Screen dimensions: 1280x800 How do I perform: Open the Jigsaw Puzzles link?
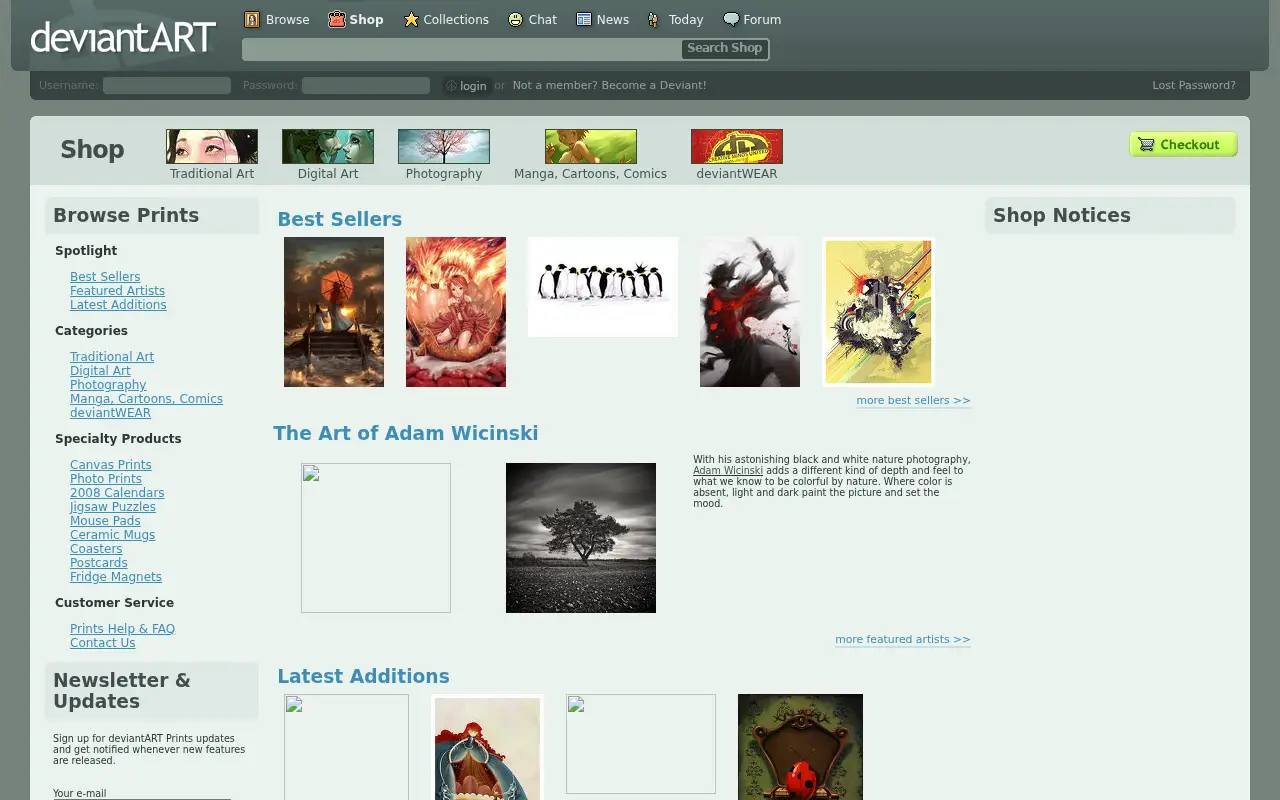point(113,507)
